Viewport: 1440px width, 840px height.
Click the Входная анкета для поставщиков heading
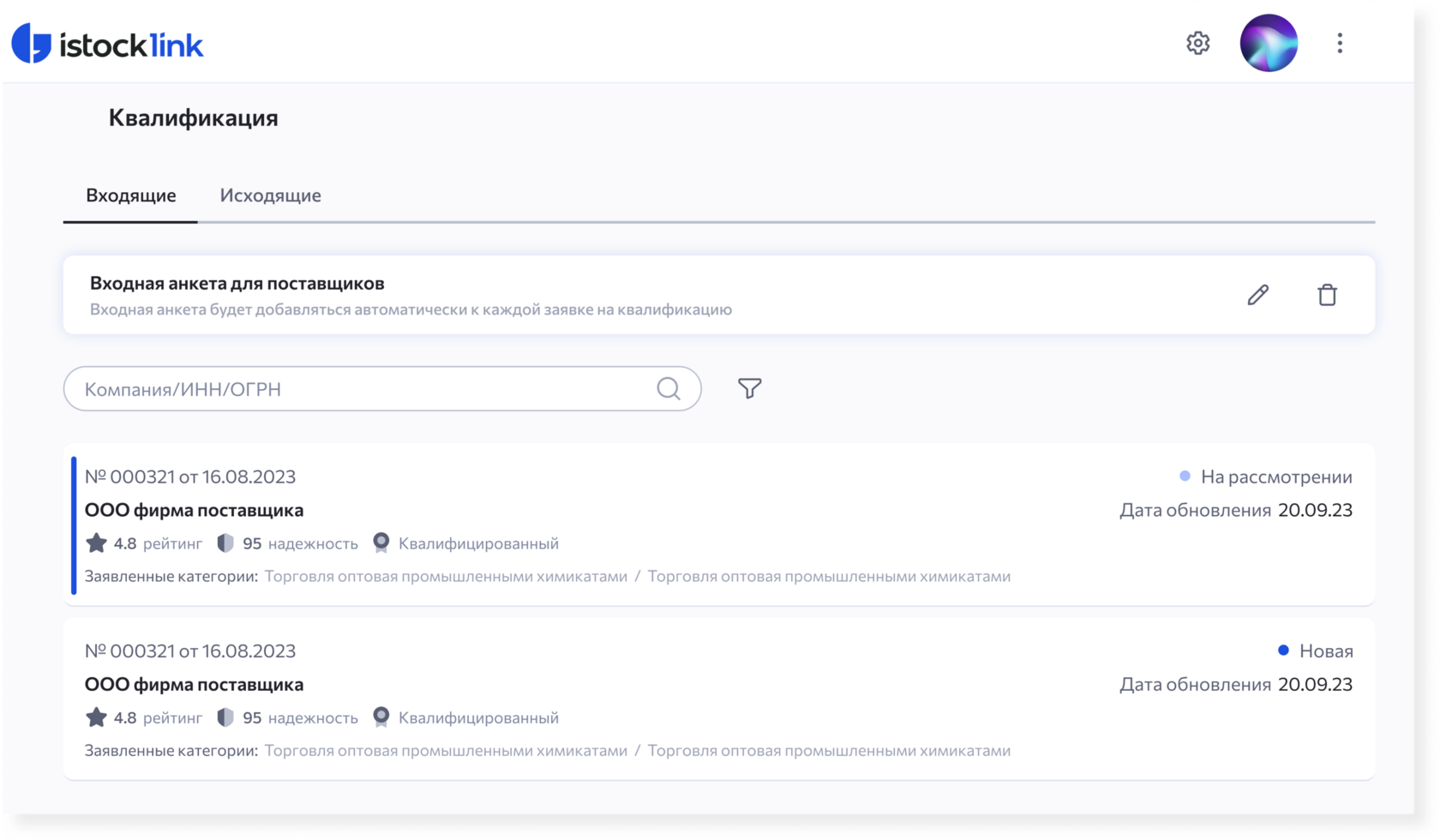[x=237, y=283]
